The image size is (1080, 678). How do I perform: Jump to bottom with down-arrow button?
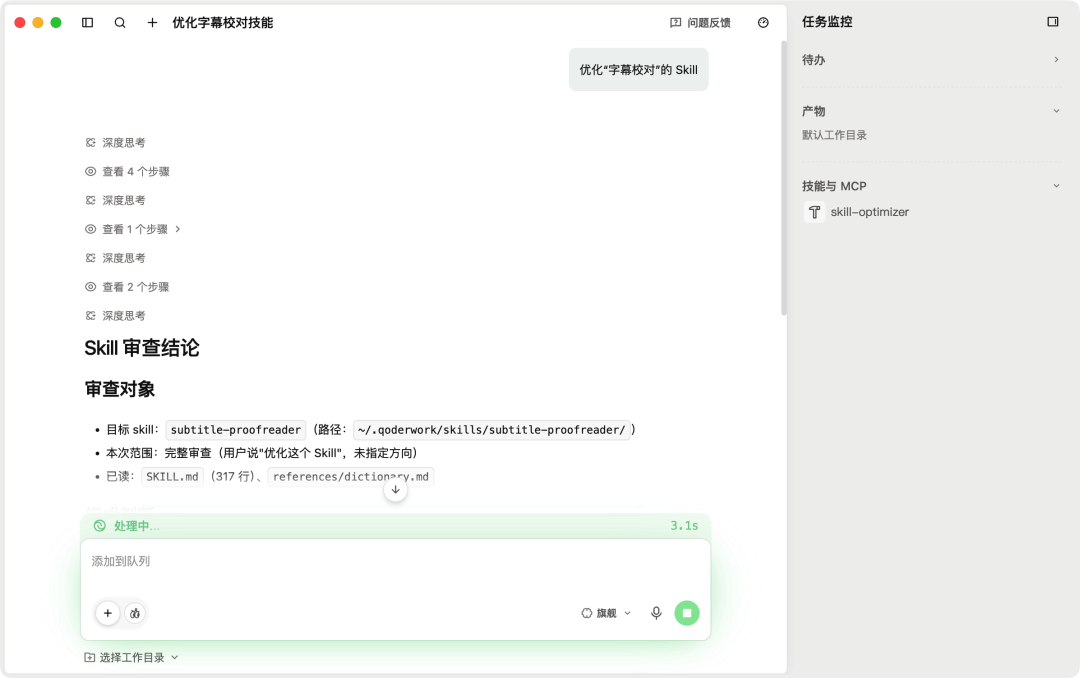(395, 490)
